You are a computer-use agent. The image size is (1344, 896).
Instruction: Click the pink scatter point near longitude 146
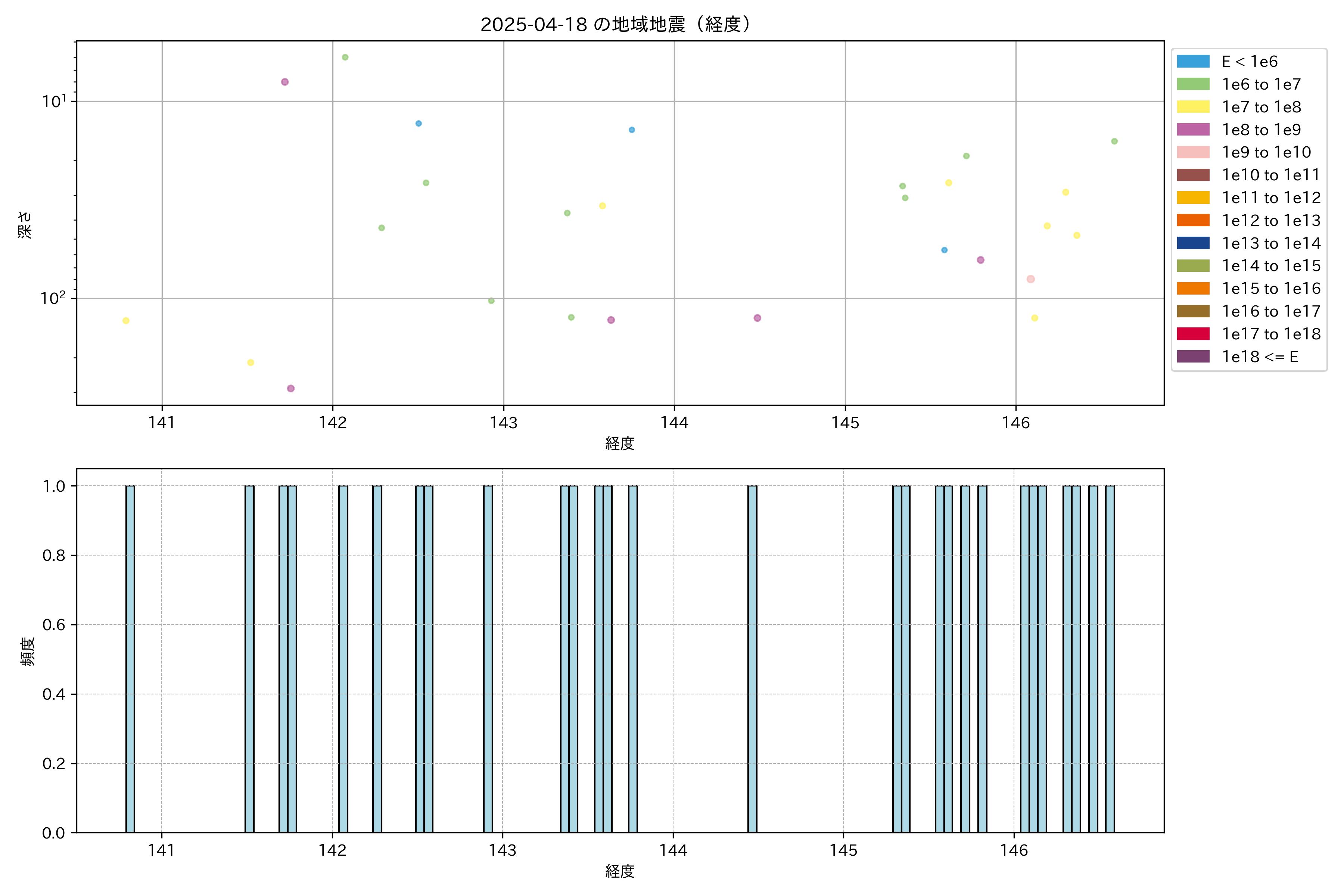[x=1030, y=279]
